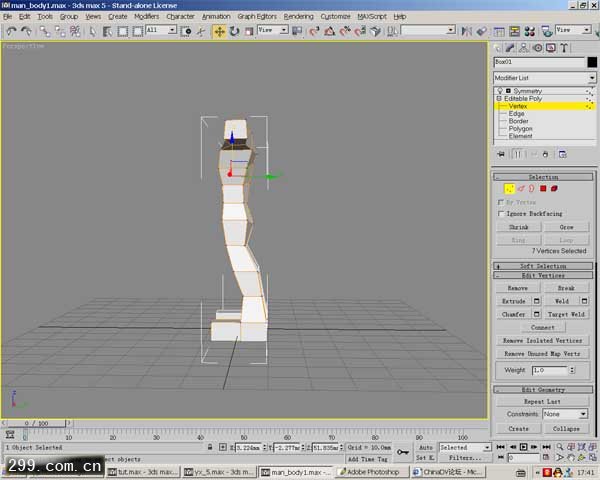Collapse the Edit Vertices rollout
The width and height of the screenshot is (600, 480).
543,275
